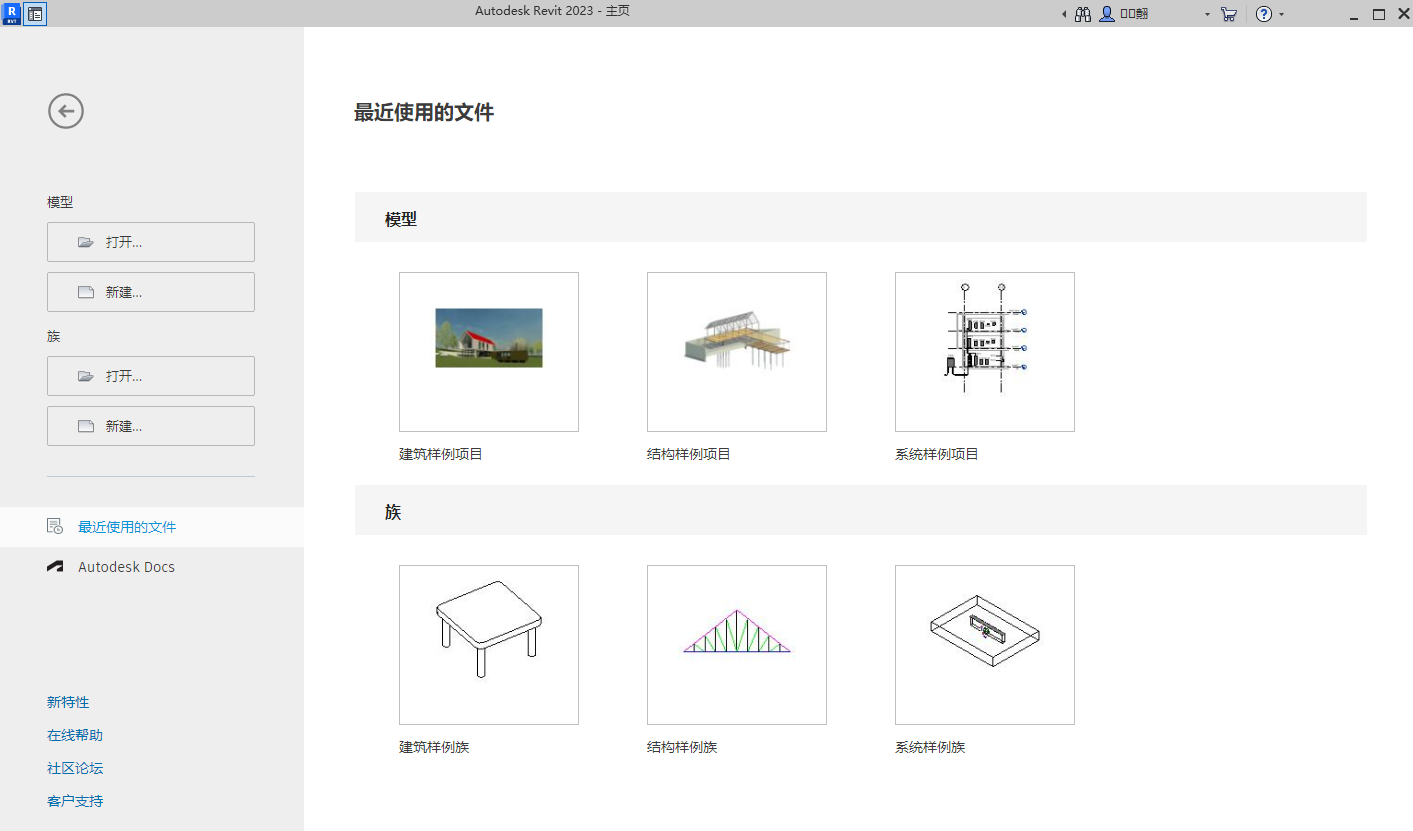This screenshot has height=831, width=1413.
Task: Click the 主页 (Home) icon in title bar
Action: [x=35, y=14]
